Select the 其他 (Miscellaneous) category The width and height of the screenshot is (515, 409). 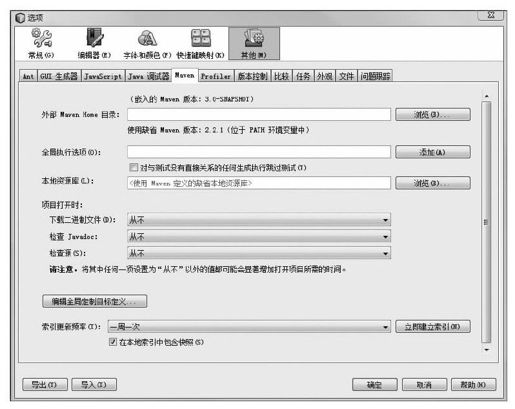(x=254, y=44)
